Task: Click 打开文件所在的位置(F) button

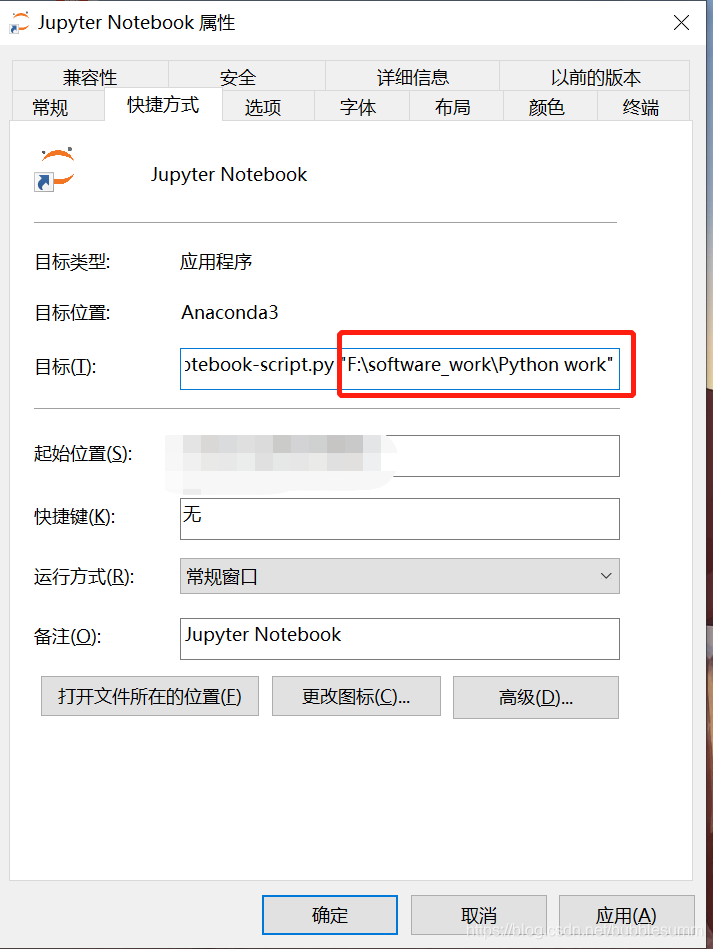Action: pos(150,697)
